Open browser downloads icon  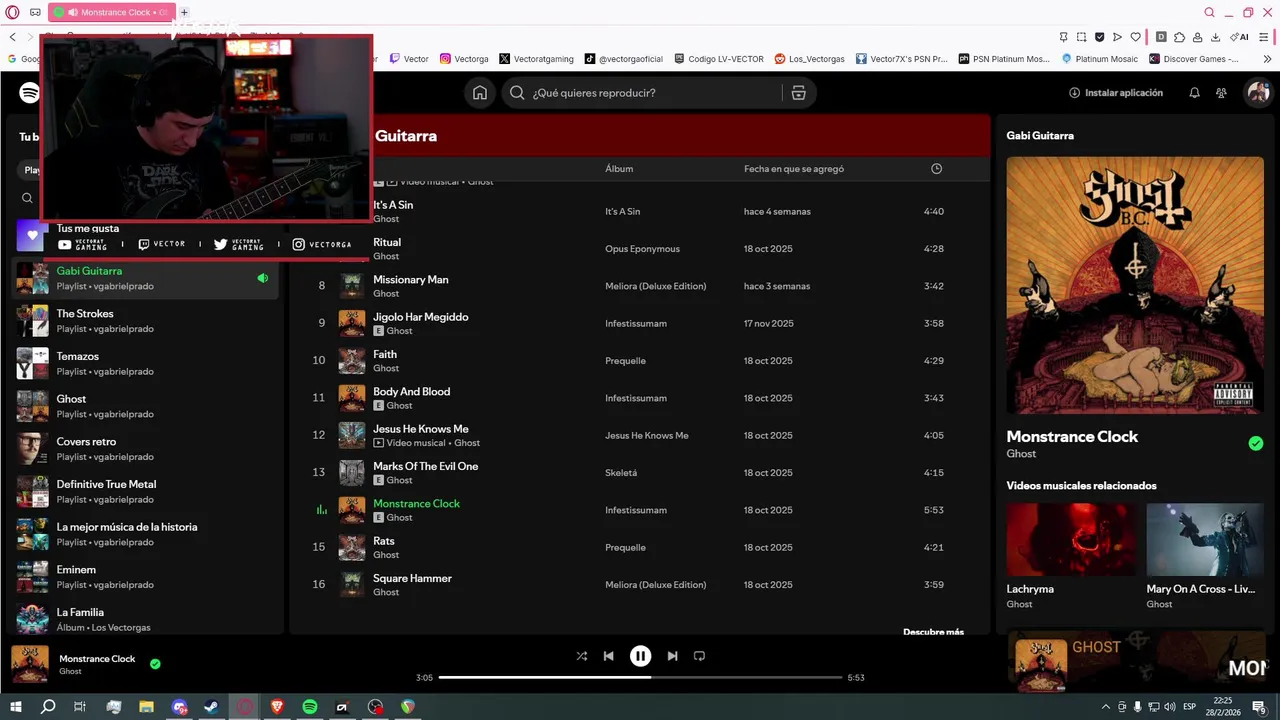tap(1215, 37)
